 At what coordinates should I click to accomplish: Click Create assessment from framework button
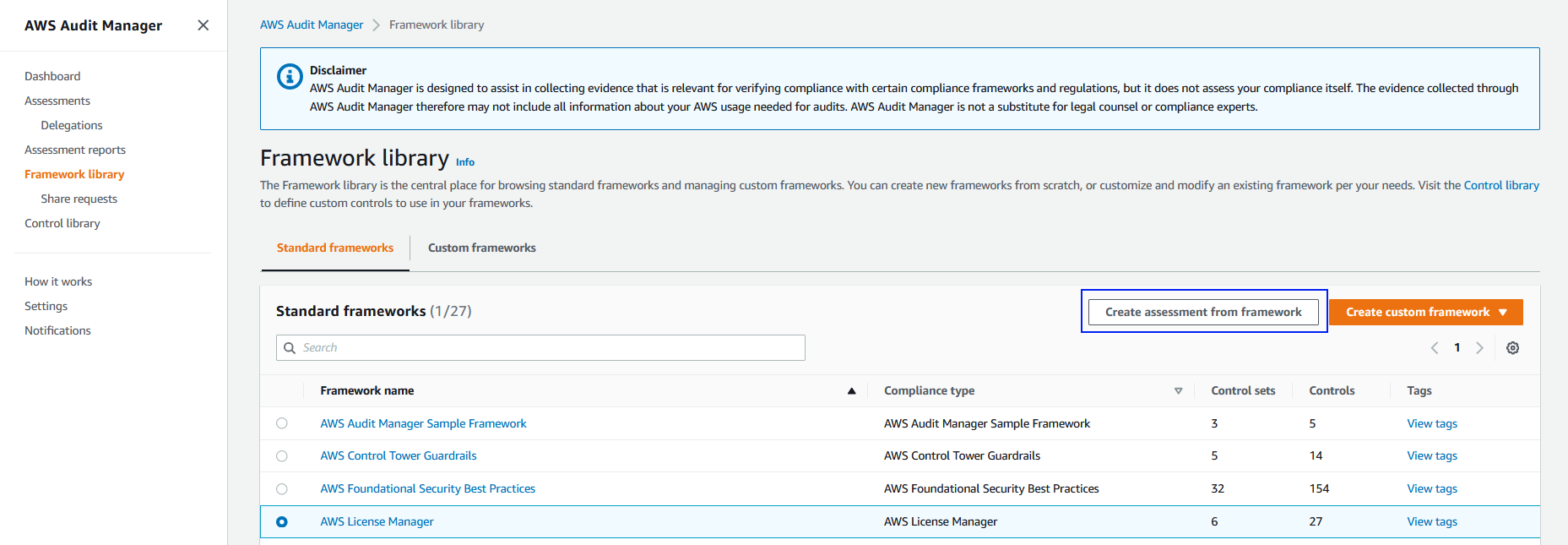click(x=1203, y=312)
